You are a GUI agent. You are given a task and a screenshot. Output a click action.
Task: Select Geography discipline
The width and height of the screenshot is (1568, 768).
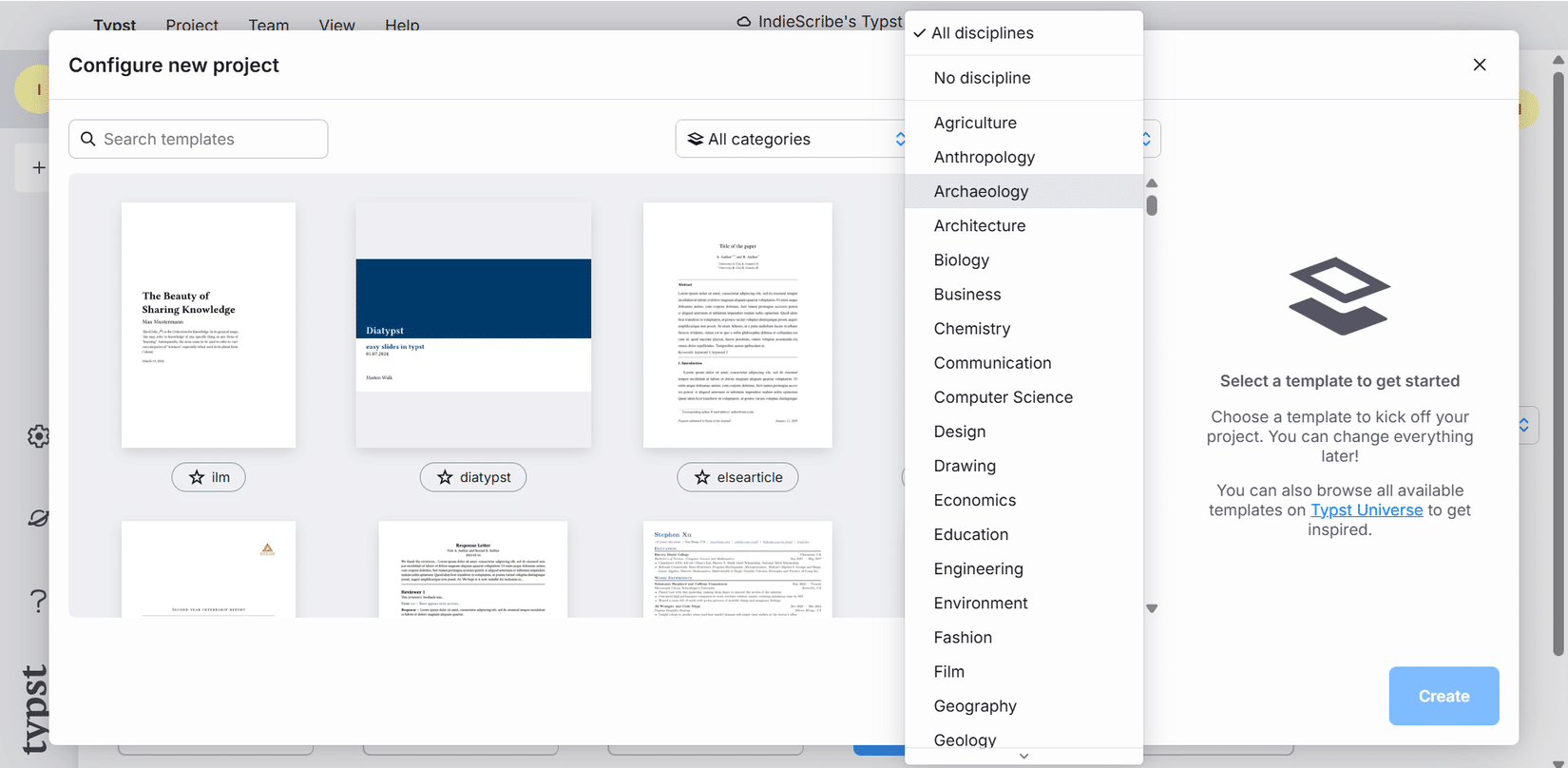pos(1023,704)
